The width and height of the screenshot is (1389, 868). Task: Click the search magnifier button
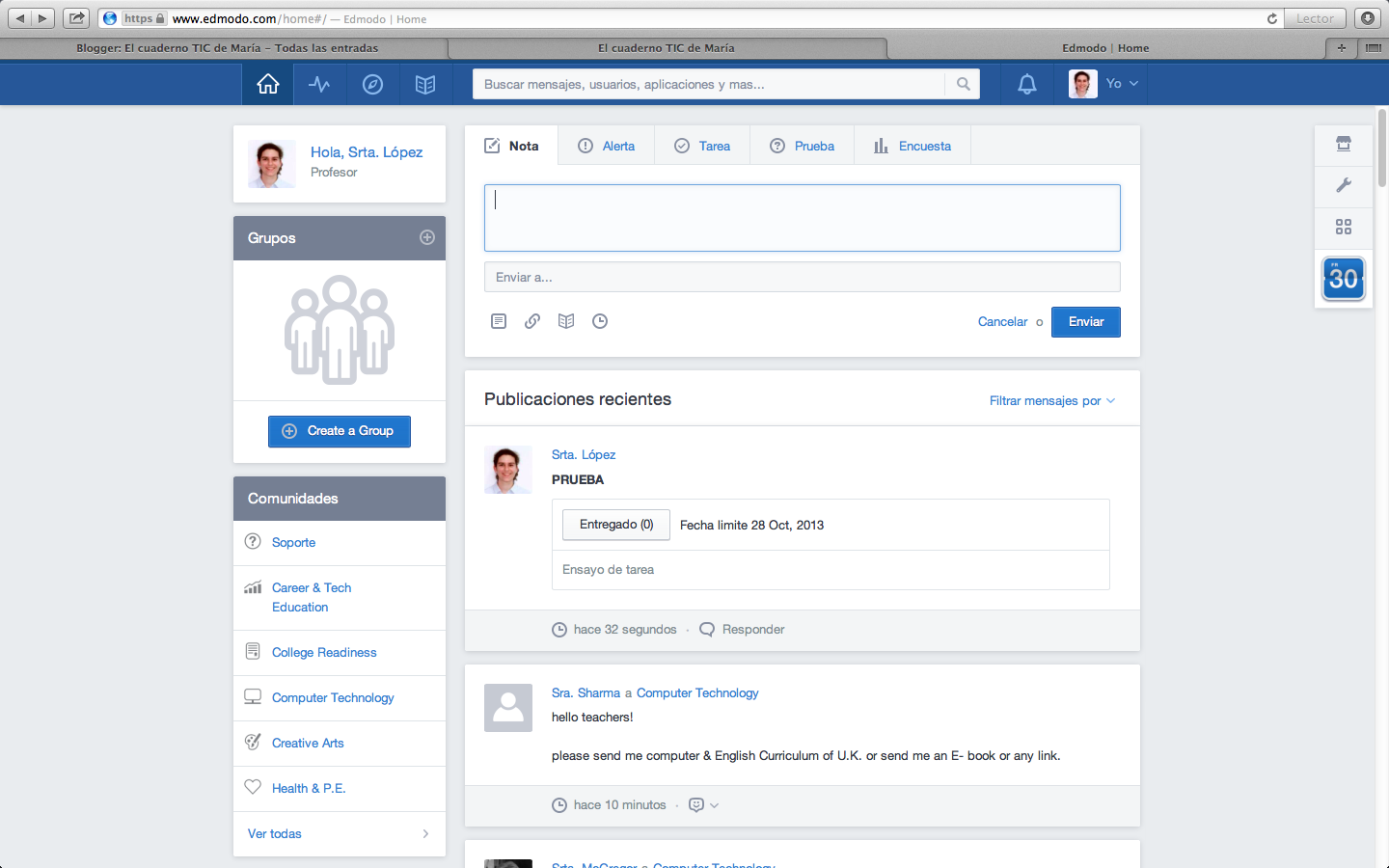pyautogui.click(x=963, y=84)
